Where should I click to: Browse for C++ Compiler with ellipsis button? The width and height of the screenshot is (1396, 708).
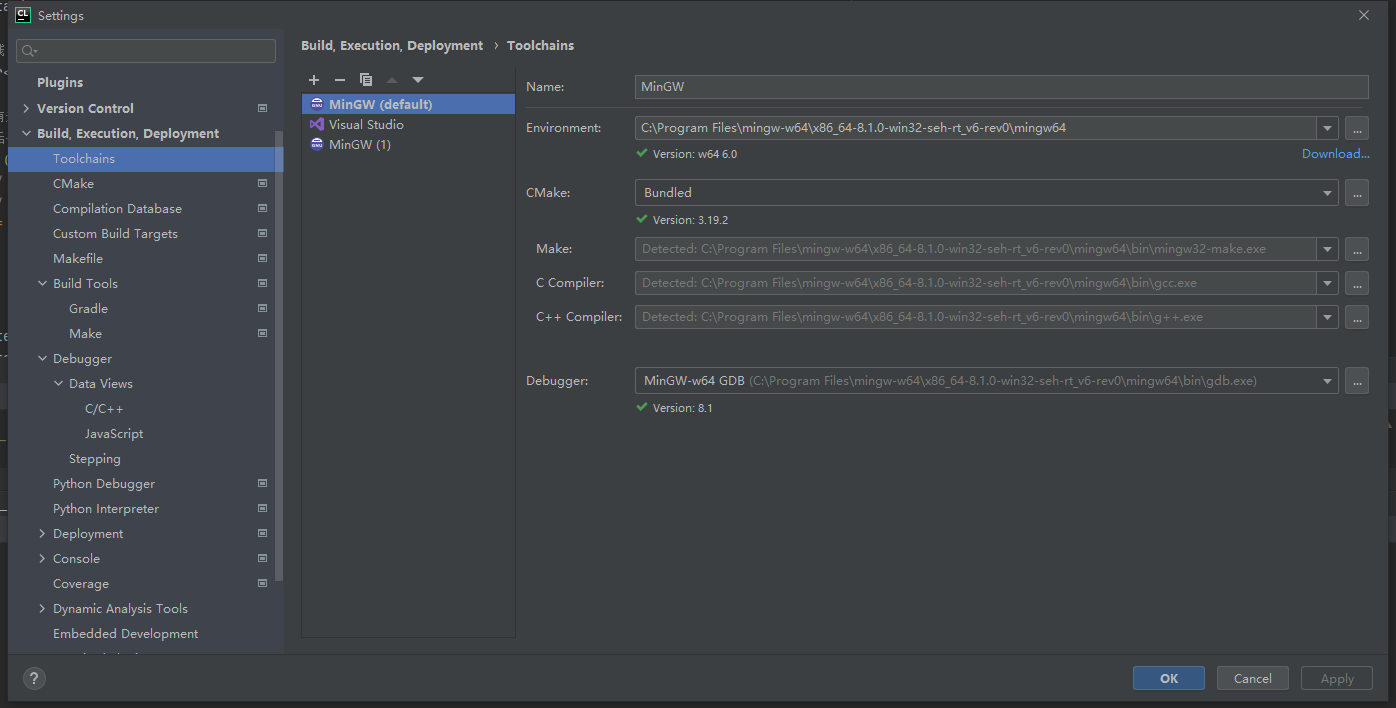tap(1356, 317)
